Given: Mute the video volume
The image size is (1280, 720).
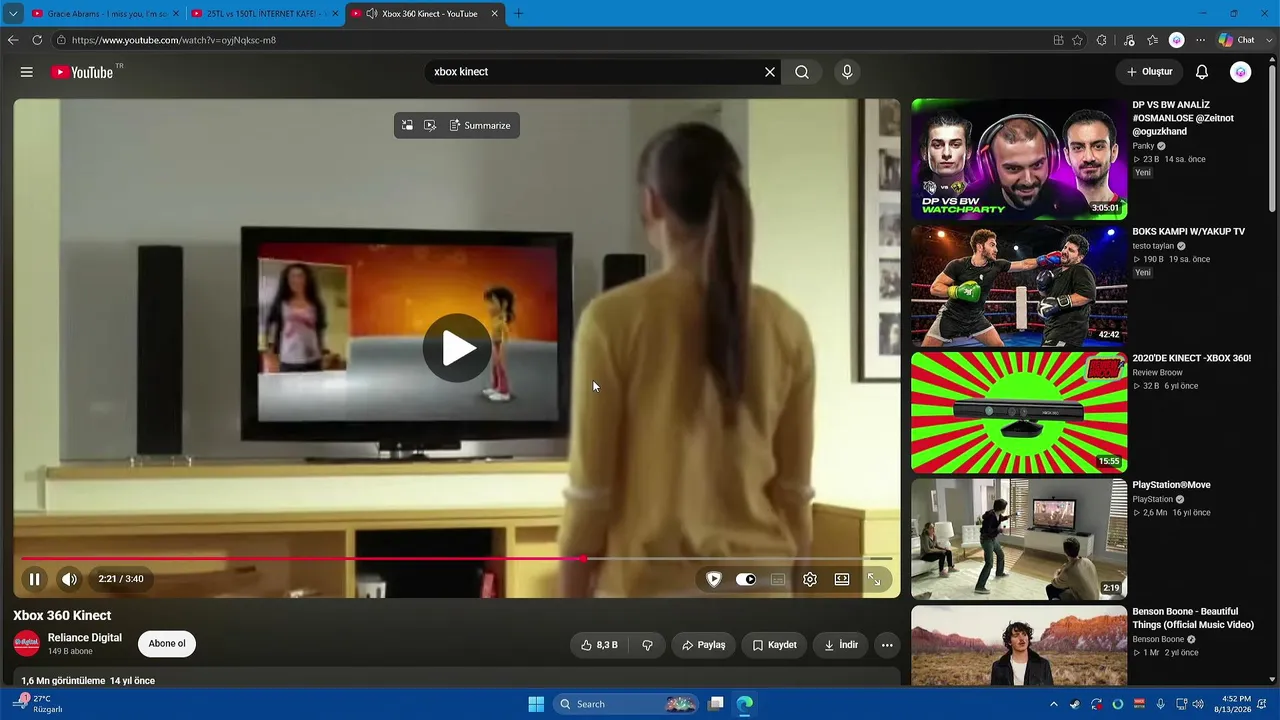Looking at the screenshot, I should (x=69, y=579).
